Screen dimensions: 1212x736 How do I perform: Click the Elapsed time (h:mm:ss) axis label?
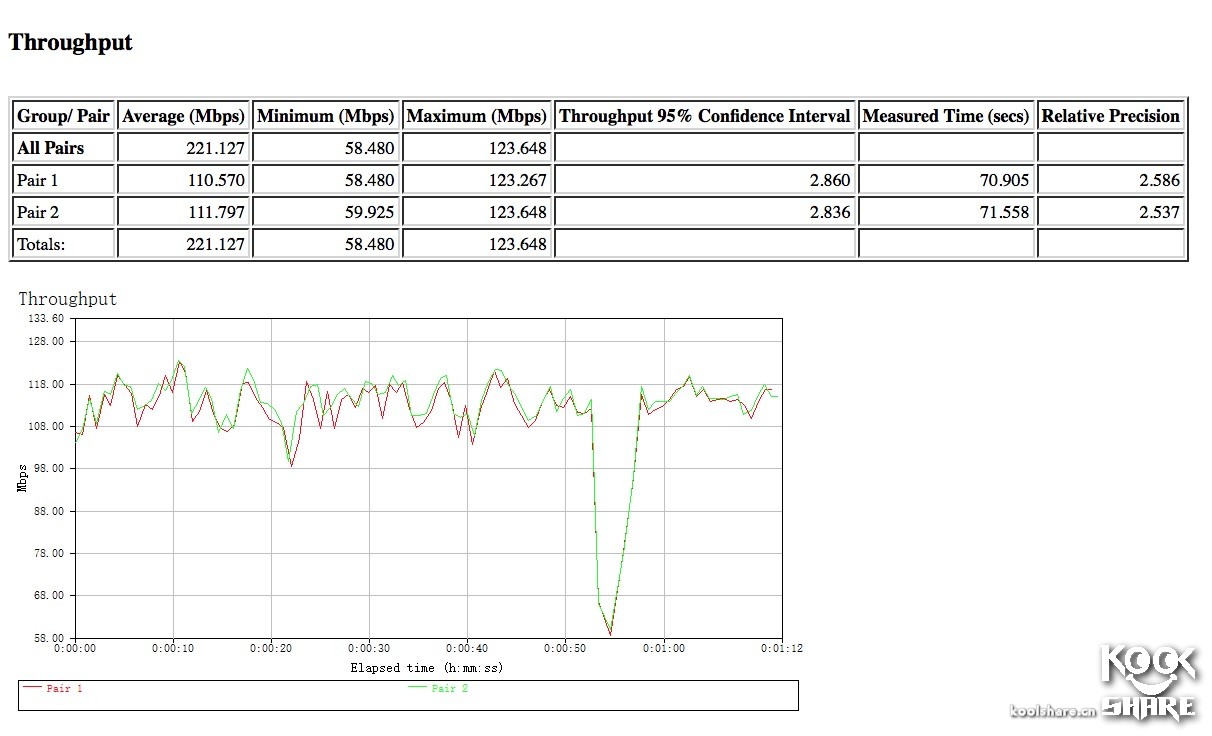pos(427,667)
